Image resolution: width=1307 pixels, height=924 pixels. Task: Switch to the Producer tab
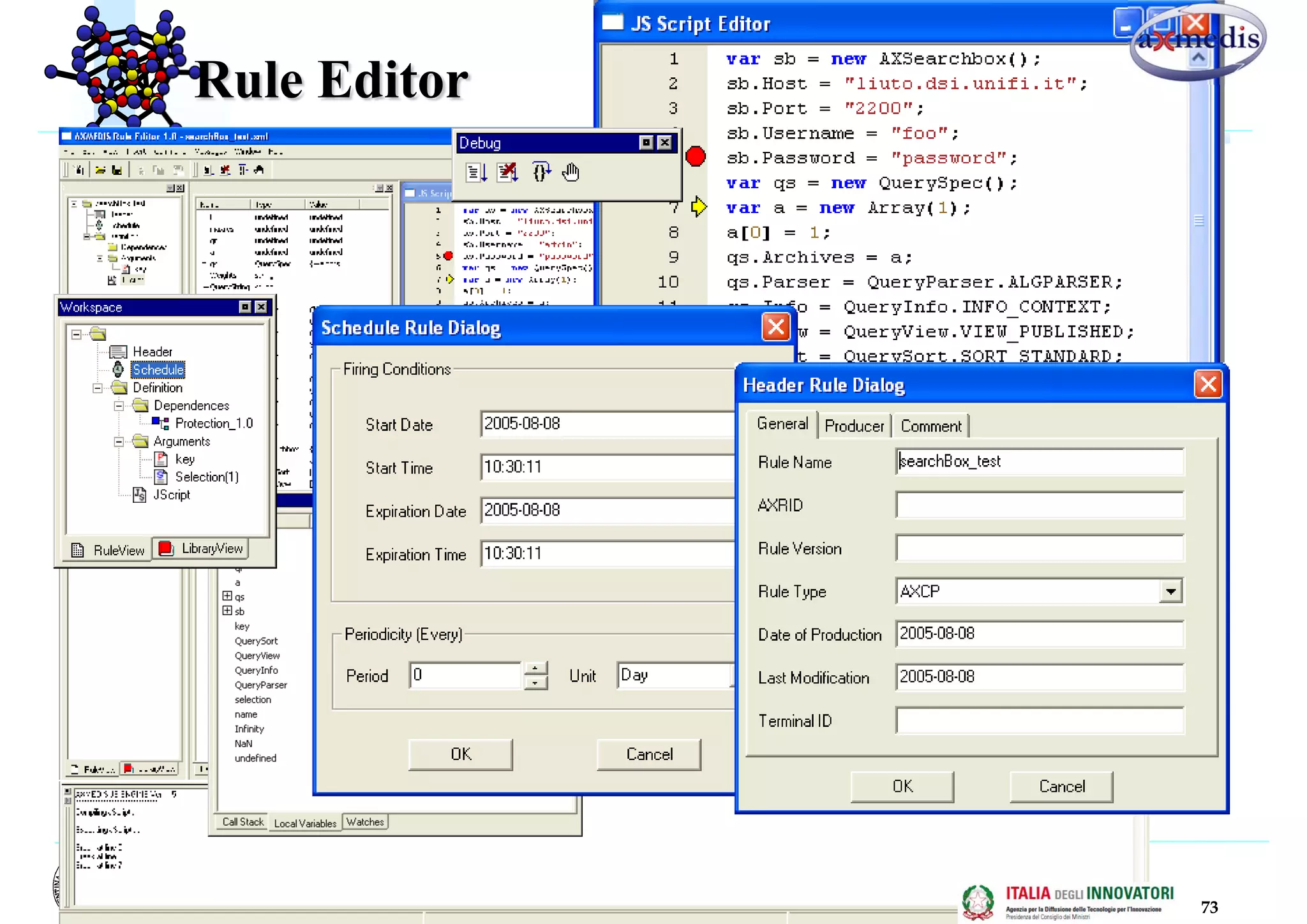pyautogui.click(x=854, y=426)
